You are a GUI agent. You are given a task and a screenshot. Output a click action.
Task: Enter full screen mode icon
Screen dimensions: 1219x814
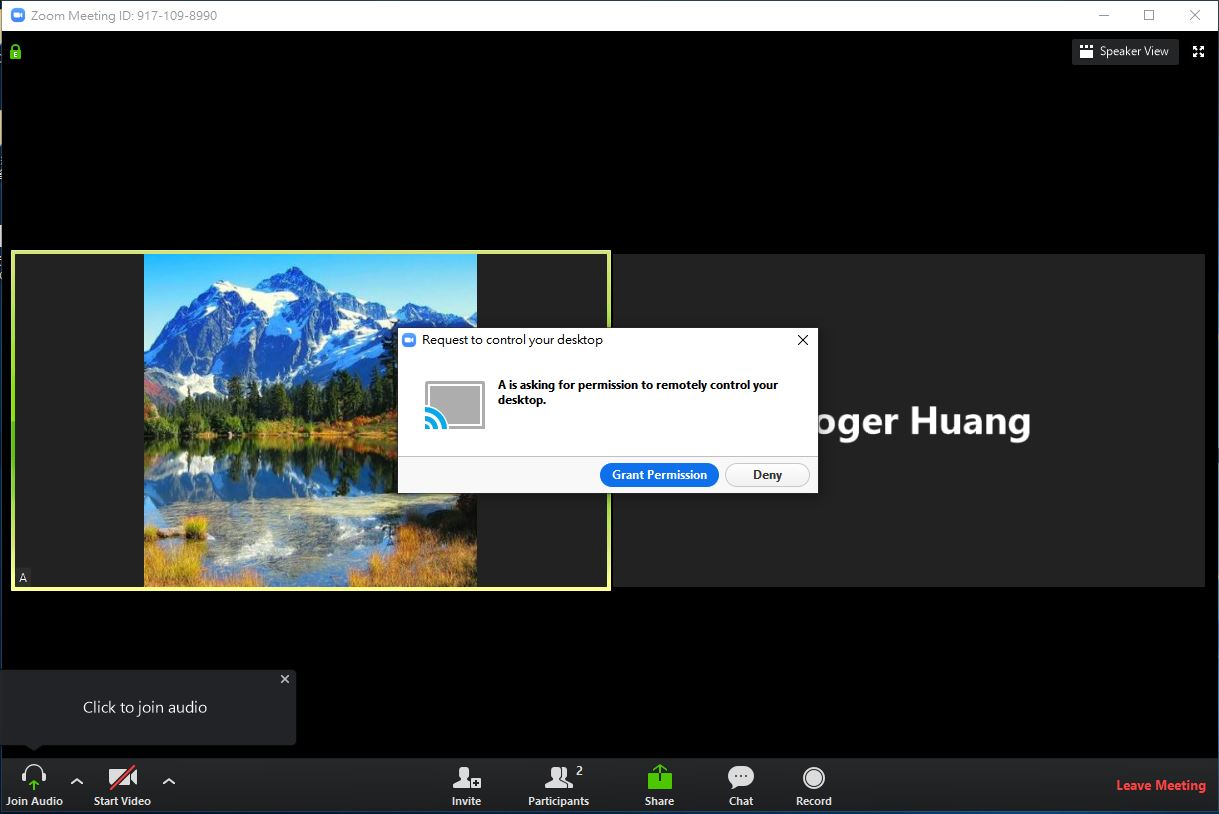pos(1198,51)
